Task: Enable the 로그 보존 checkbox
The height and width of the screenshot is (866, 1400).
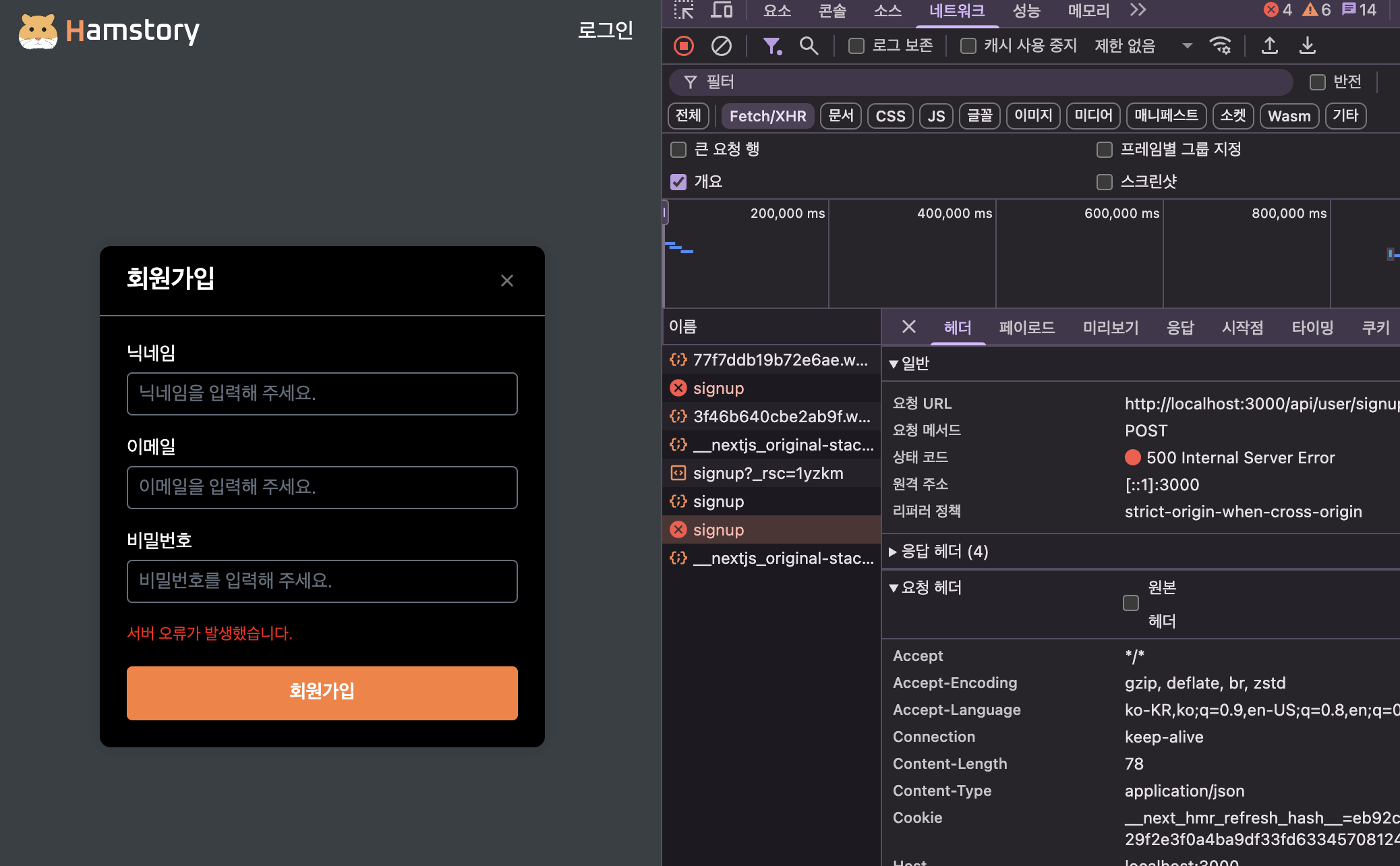Action: (856, 46)
